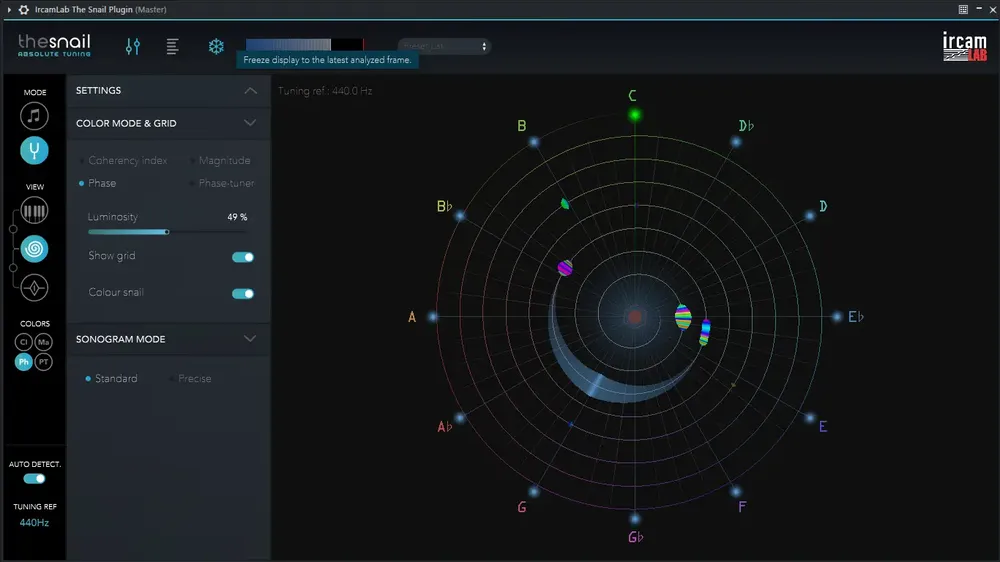Click the Tuning ref 440.0 Hz label
The height and width of the screenshot is (562, 1000).
325,91
